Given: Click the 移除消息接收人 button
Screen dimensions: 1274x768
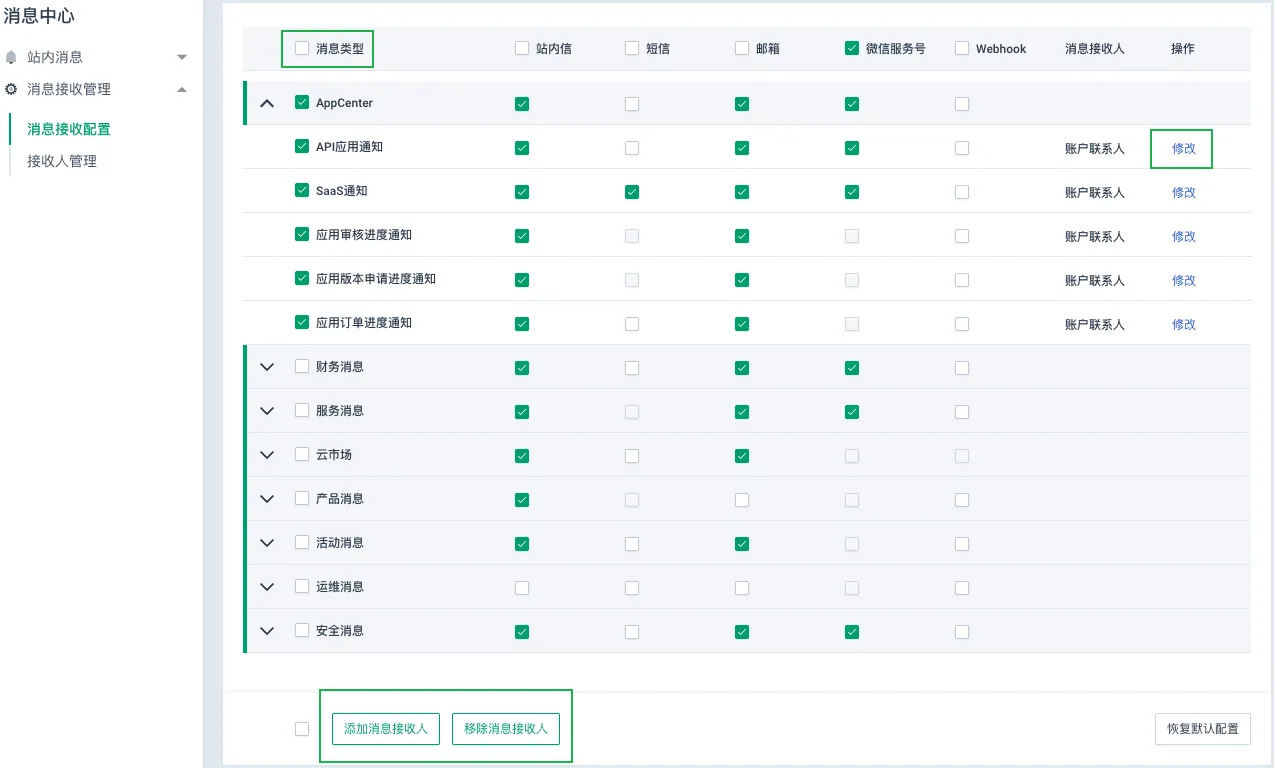Looking at the screenshot, I should 506,729.
